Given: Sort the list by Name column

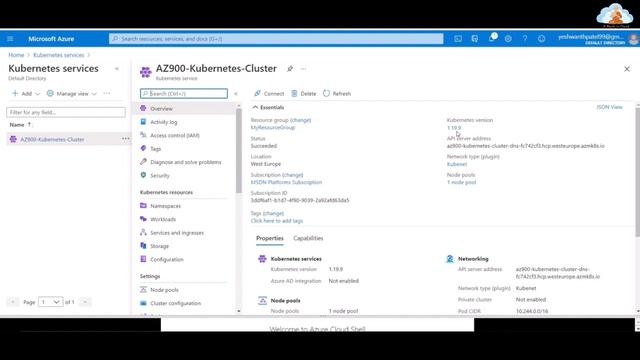Looking at the screenshot, I should click(21, 124).
